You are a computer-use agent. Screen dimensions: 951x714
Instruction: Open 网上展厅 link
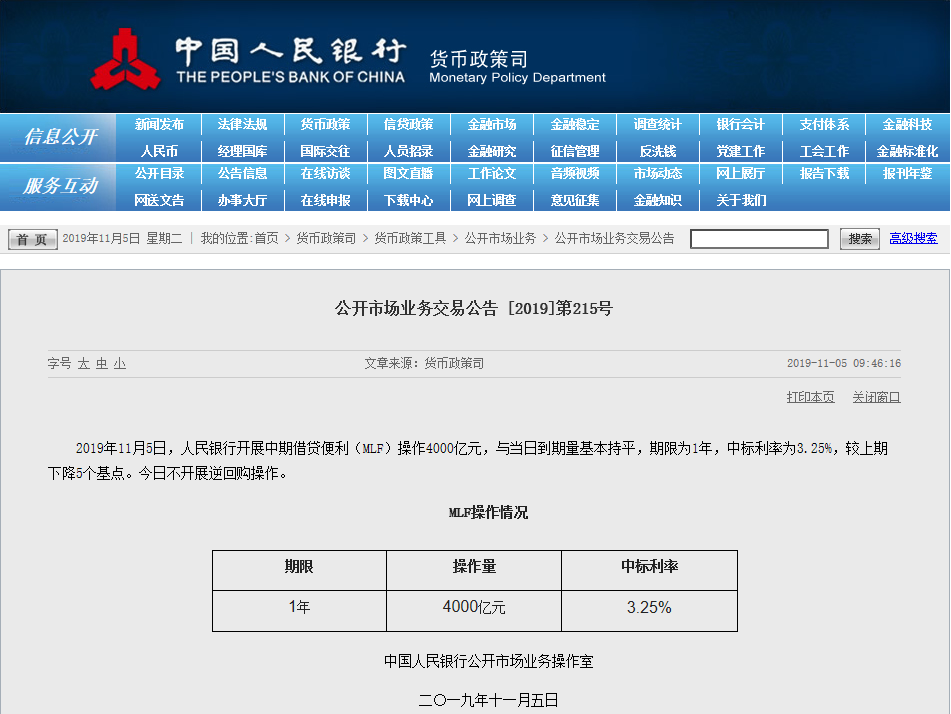741,173
